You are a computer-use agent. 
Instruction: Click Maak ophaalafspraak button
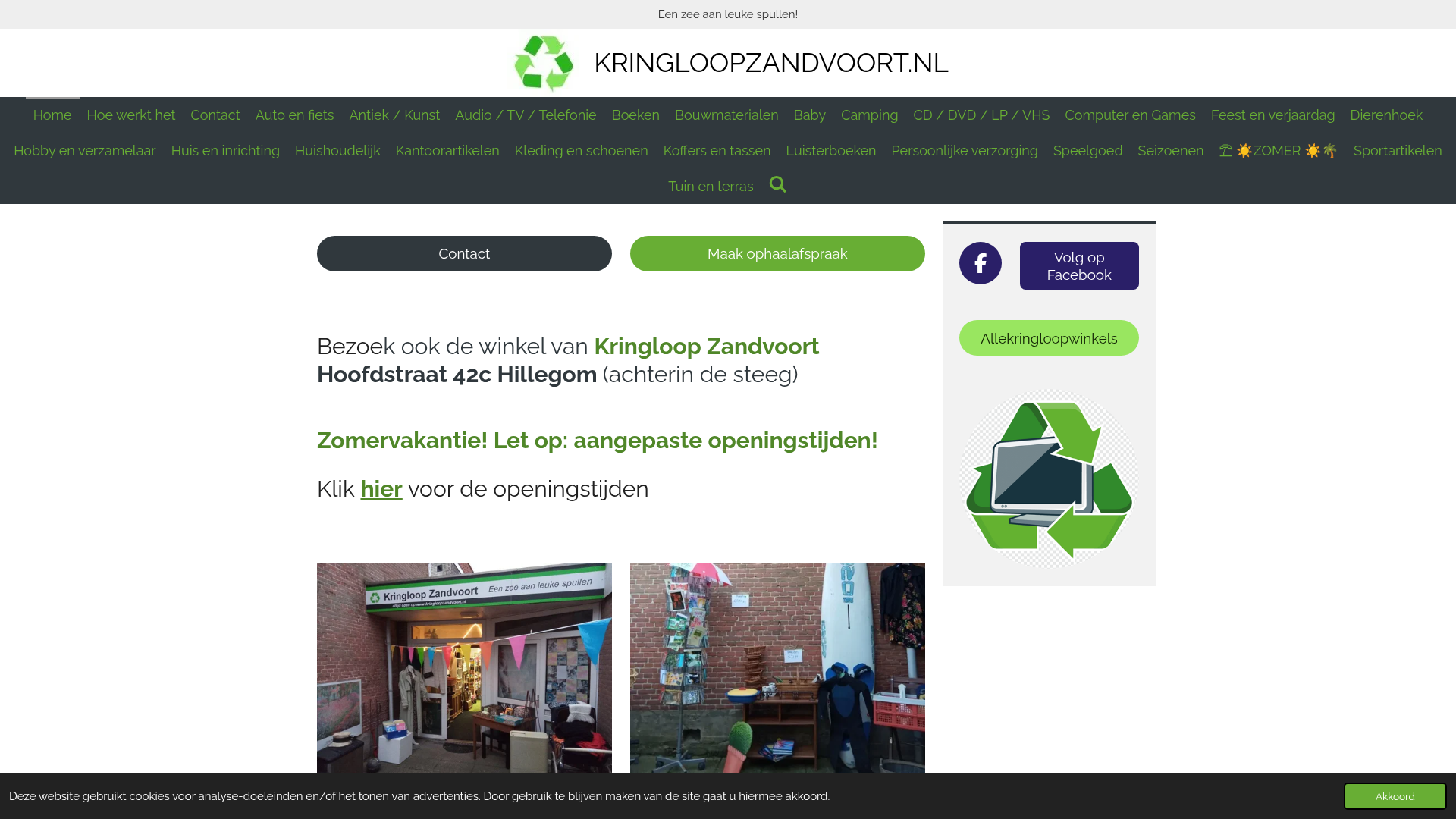[777, 254]
